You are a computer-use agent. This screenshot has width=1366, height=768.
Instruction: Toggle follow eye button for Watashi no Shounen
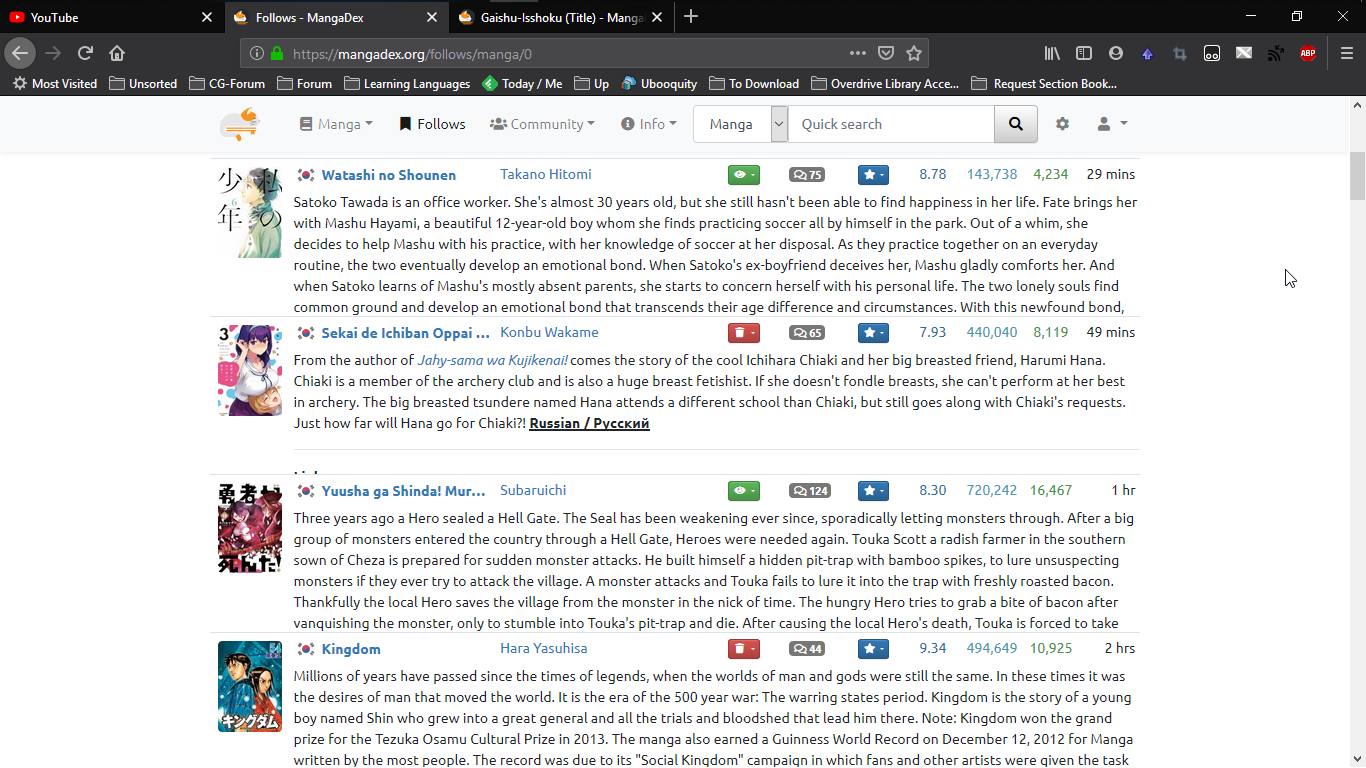(x=743, y=175)
